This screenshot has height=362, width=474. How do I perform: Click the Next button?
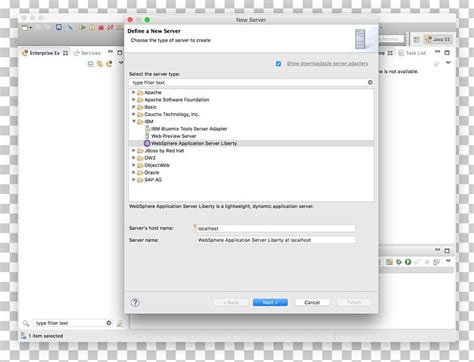click(270, 302)
